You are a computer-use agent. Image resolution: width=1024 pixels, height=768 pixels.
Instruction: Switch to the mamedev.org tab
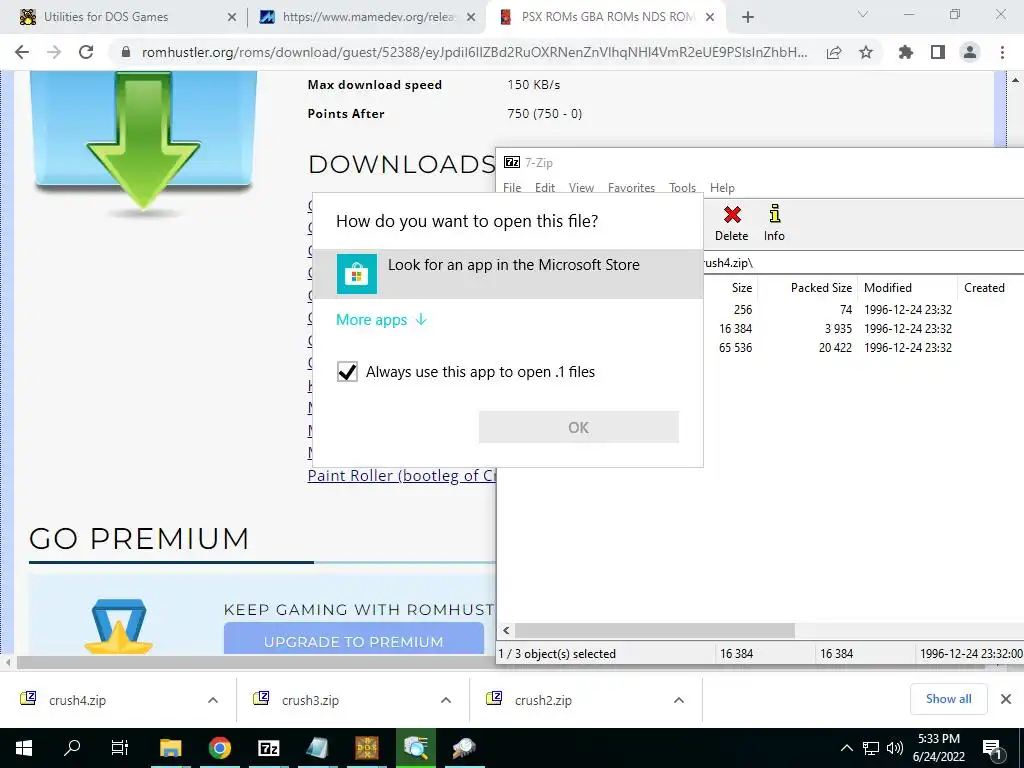[x=369, y=17]
